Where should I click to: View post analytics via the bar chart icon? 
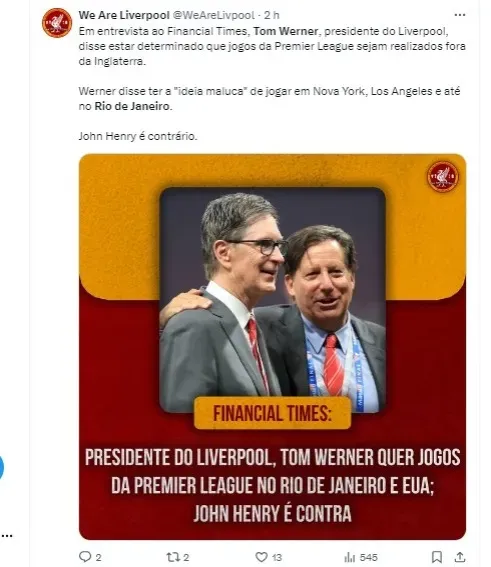coord(350,557)
